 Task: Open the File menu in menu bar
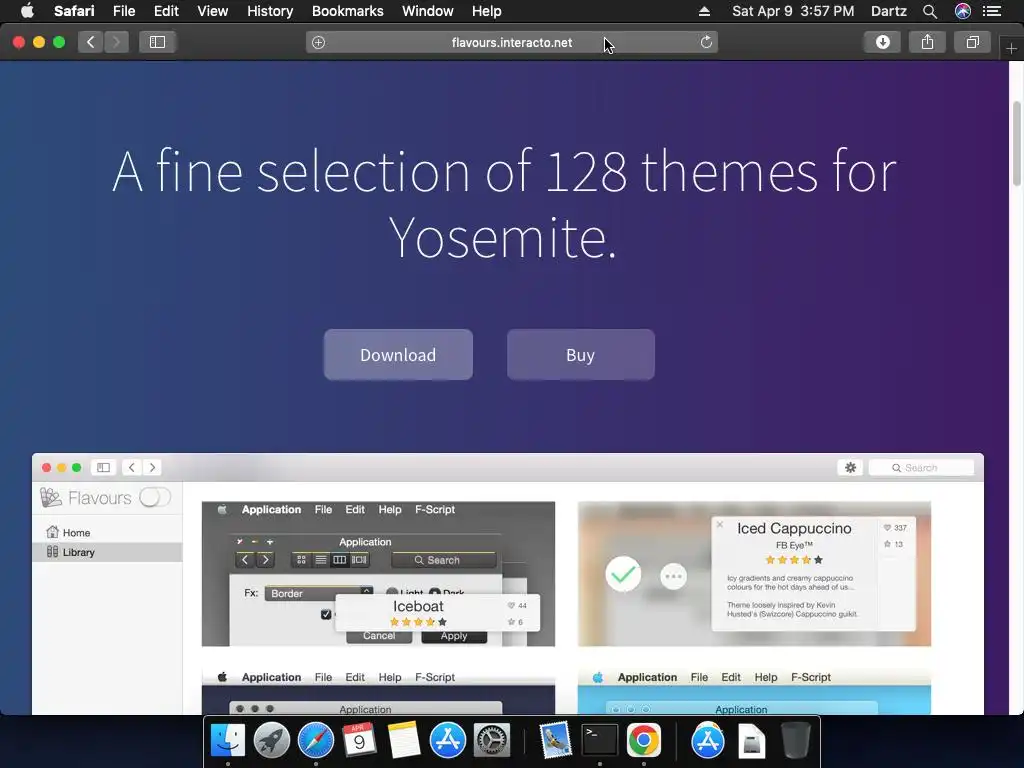[x=123, y=11]
